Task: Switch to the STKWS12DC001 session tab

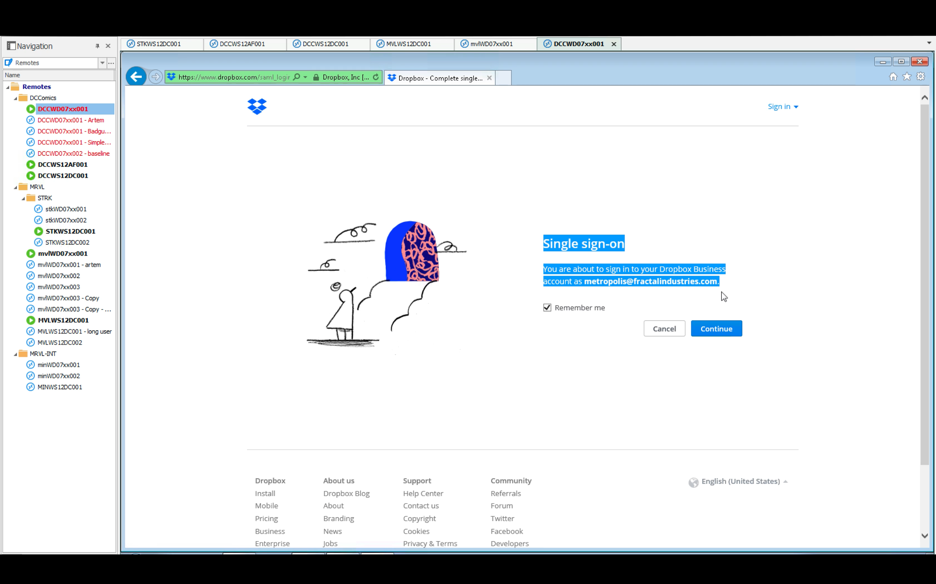Action: 159,44
